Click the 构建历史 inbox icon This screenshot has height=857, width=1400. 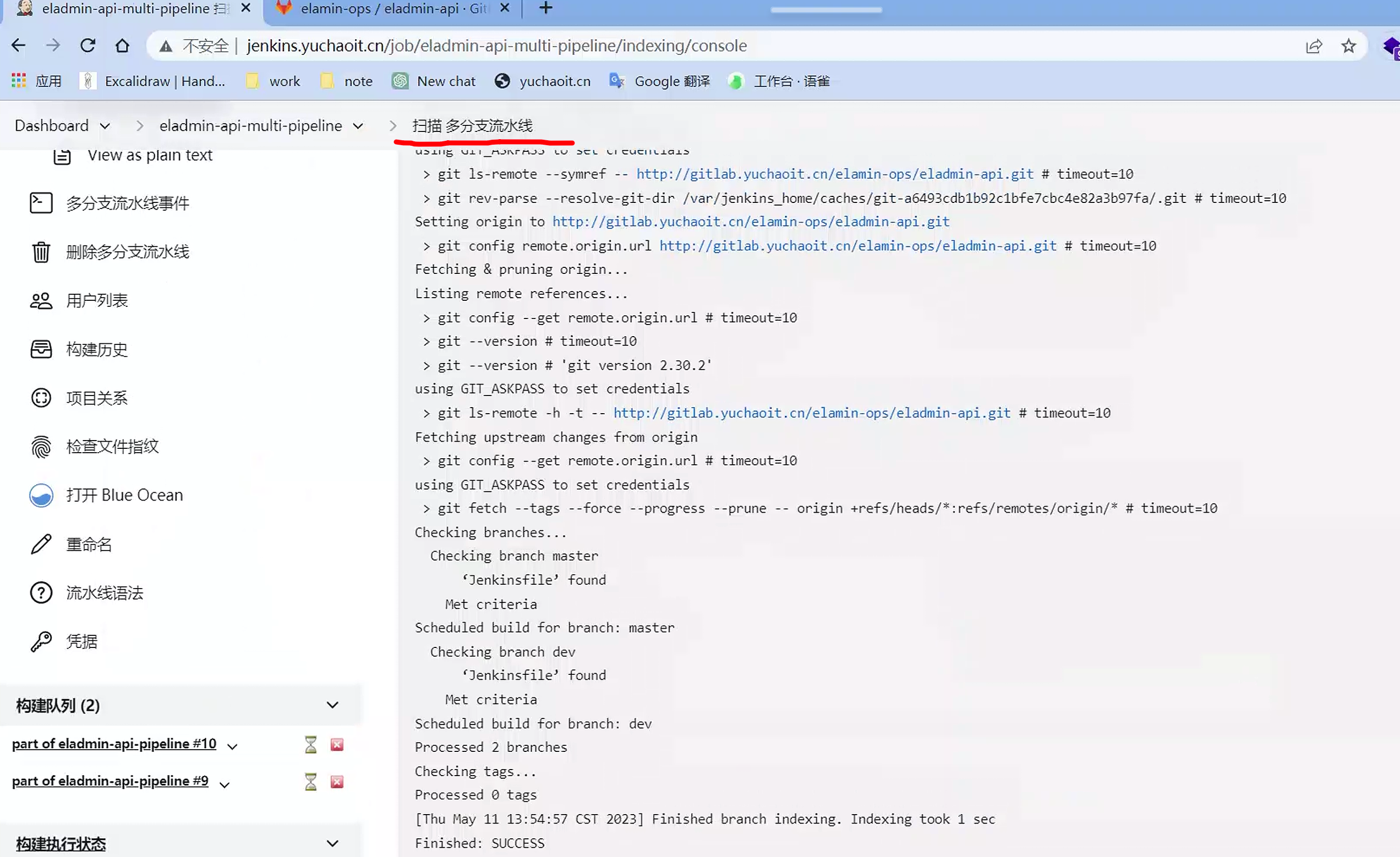tap(40, 349)
